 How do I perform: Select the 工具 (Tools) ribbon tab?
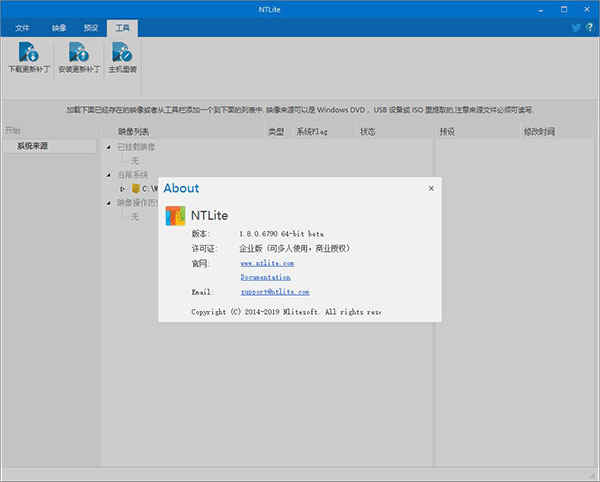[122, 28]
